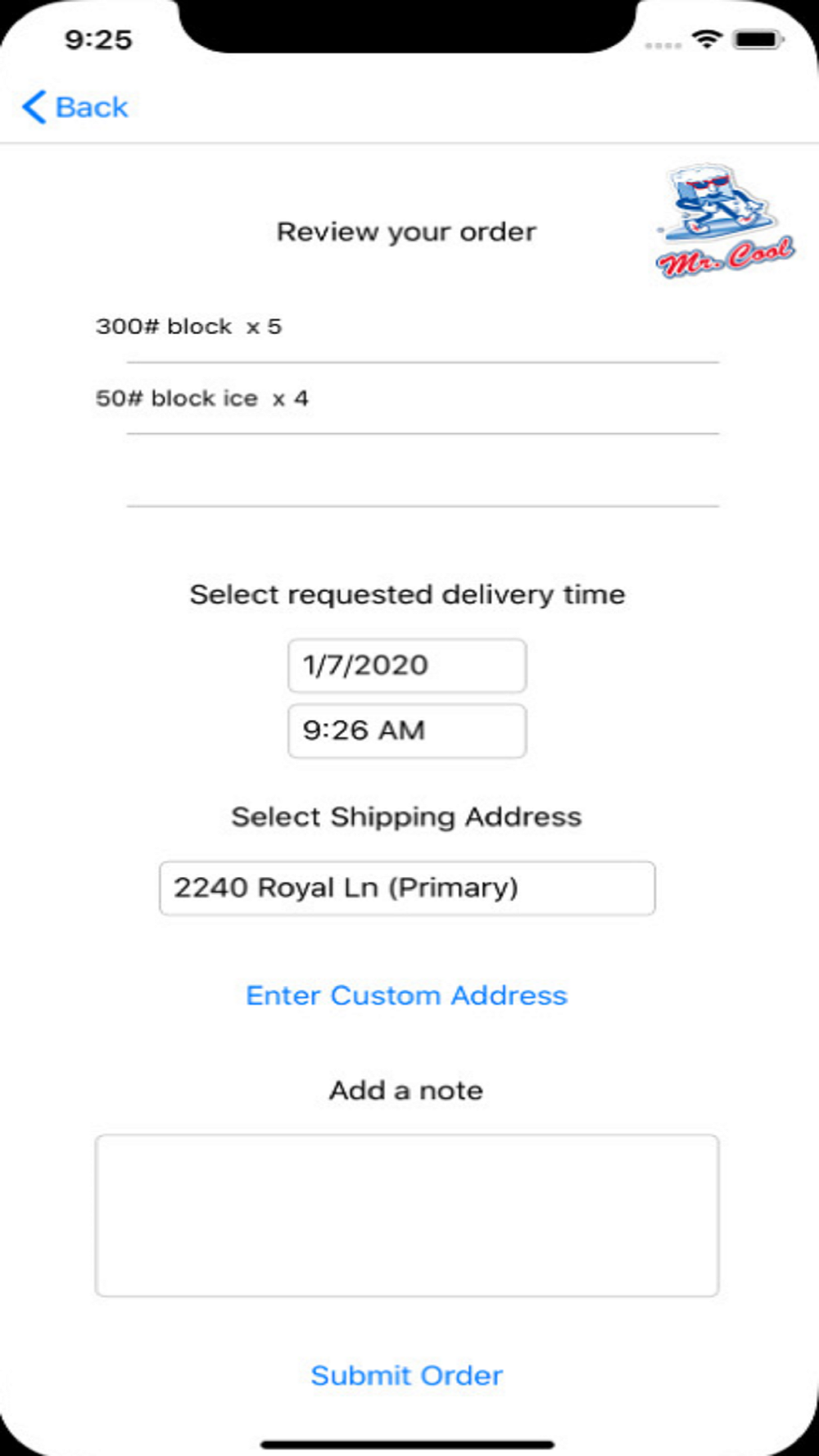Tap the cellular signal dots
819x1456 pixels.
click(663, 45)
